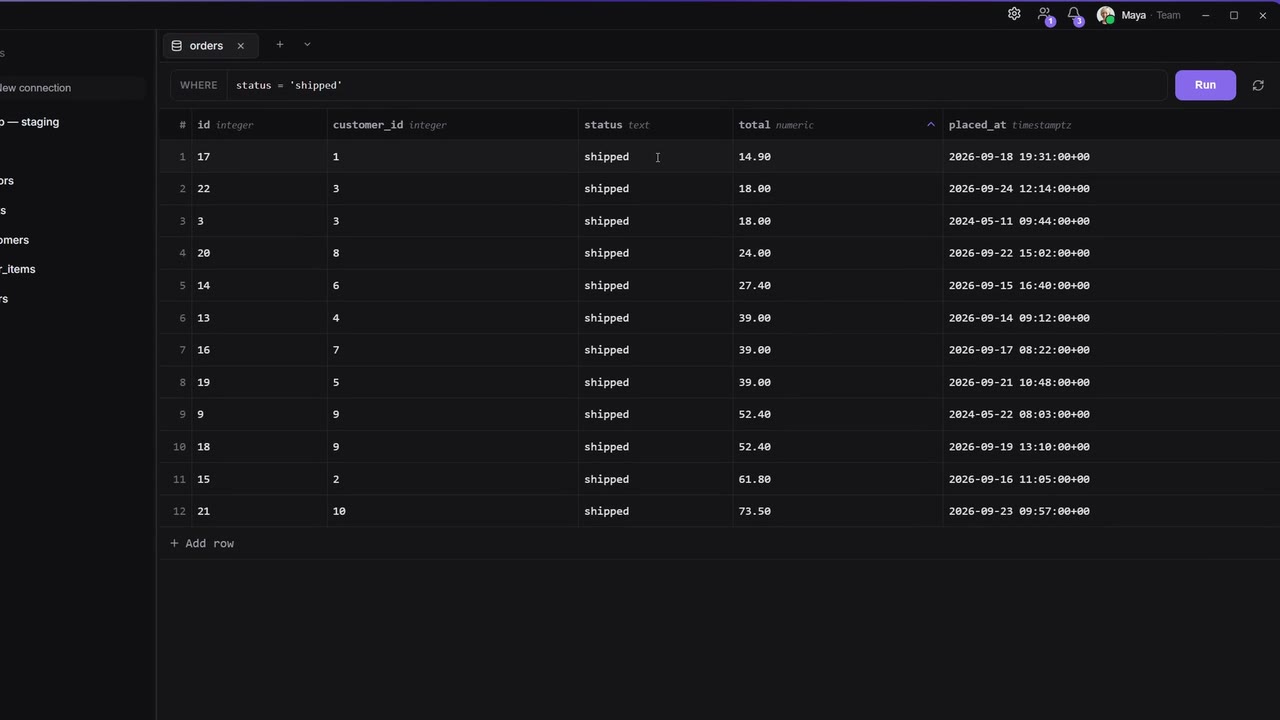Select the timestamp 2026-09-18 19:31:00+00
Image resolution: width=1280 pixels, height=720 pixels.
pos(1111,157)
